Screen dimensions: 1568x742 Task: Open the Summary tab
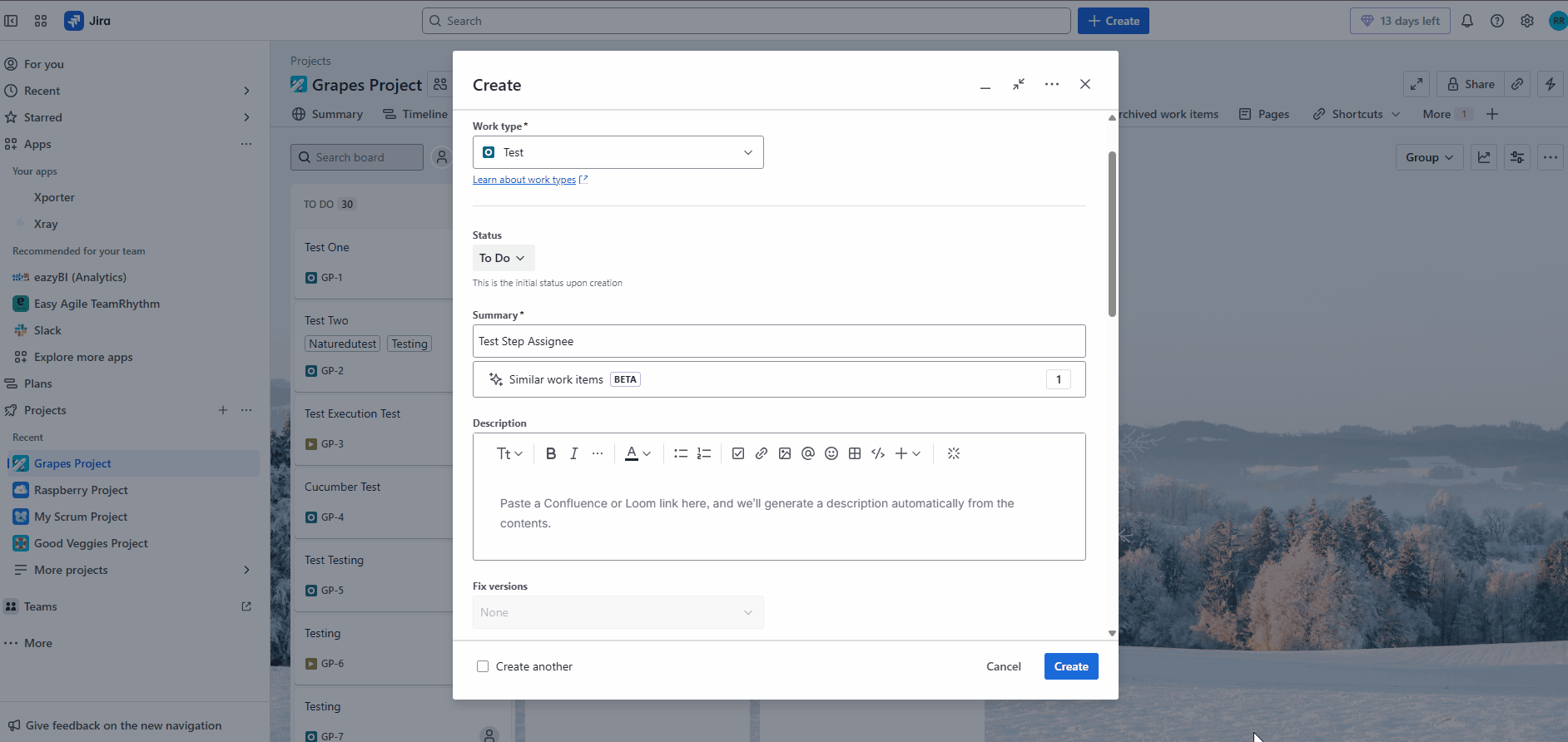coord(328,114)
